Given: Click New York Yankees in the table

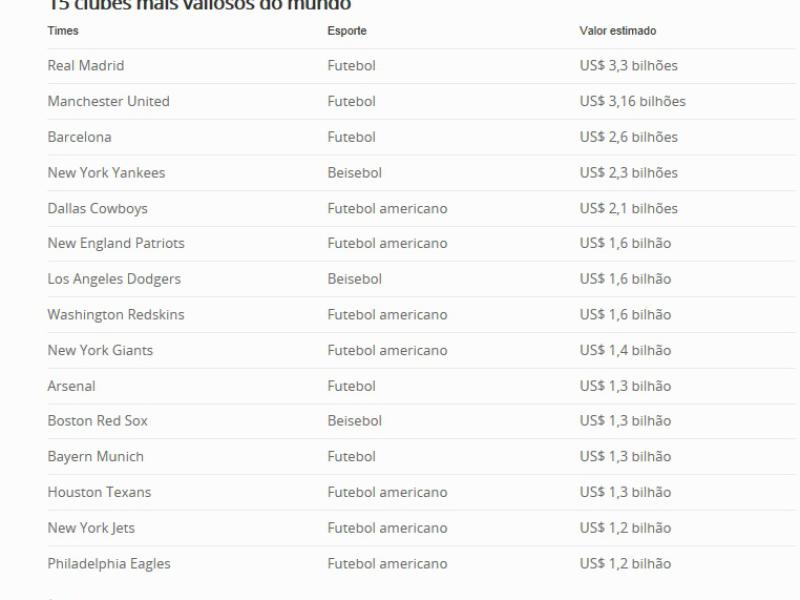Looking at the screenshot, I should (x=106, y=173).
